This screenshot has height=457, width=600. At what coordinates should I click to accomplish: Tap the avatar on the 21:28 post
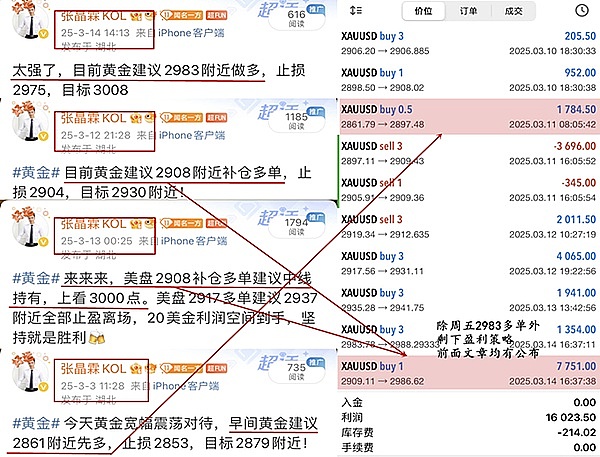tap(28, 125)
